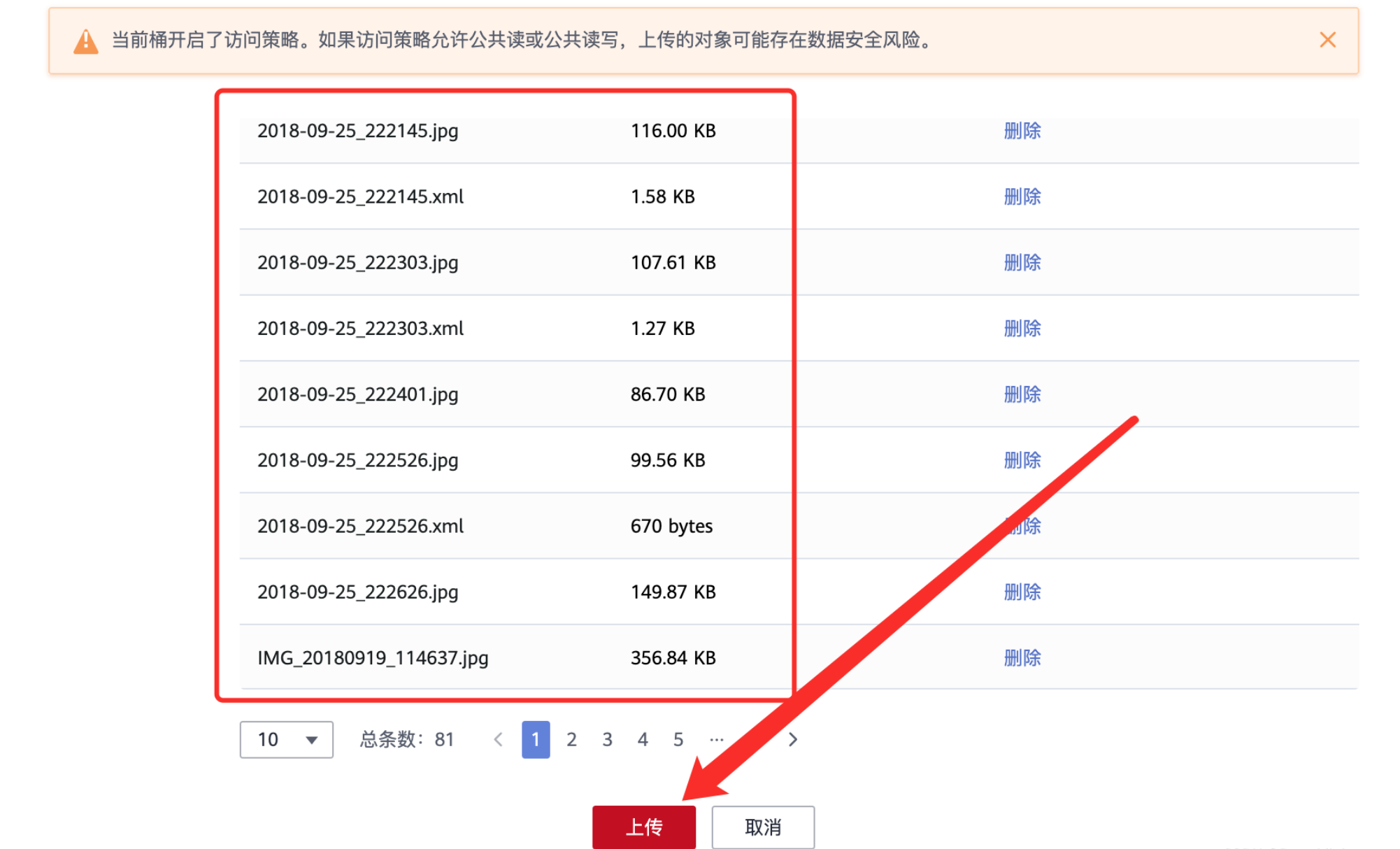
Task: Select the 2018-09-25_222526.xml file row
Action: pos(360,526)
